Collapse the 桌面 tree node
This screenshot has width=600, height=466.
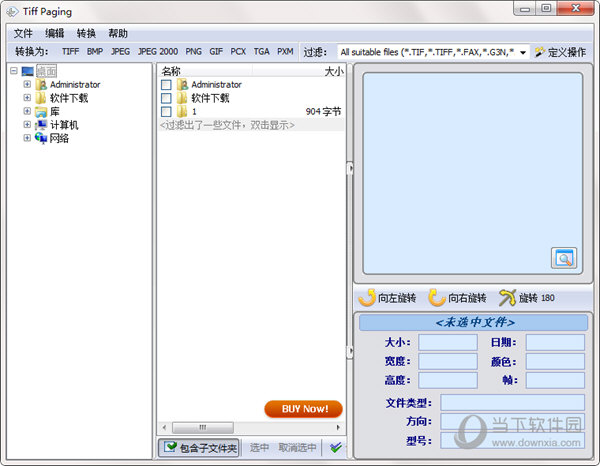(x=14, y=71)
